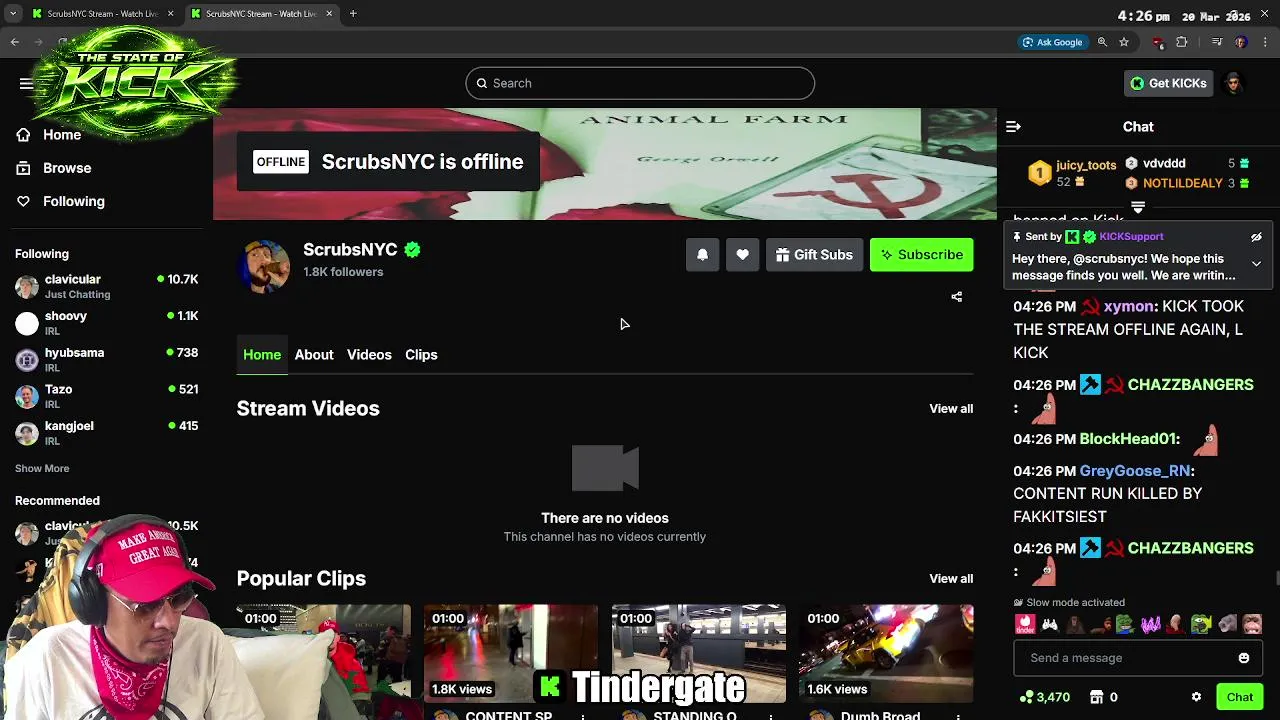Click BlockHead01 username in chat
This screenshot has height=720, width=1280.
[x=1128, y=439]
